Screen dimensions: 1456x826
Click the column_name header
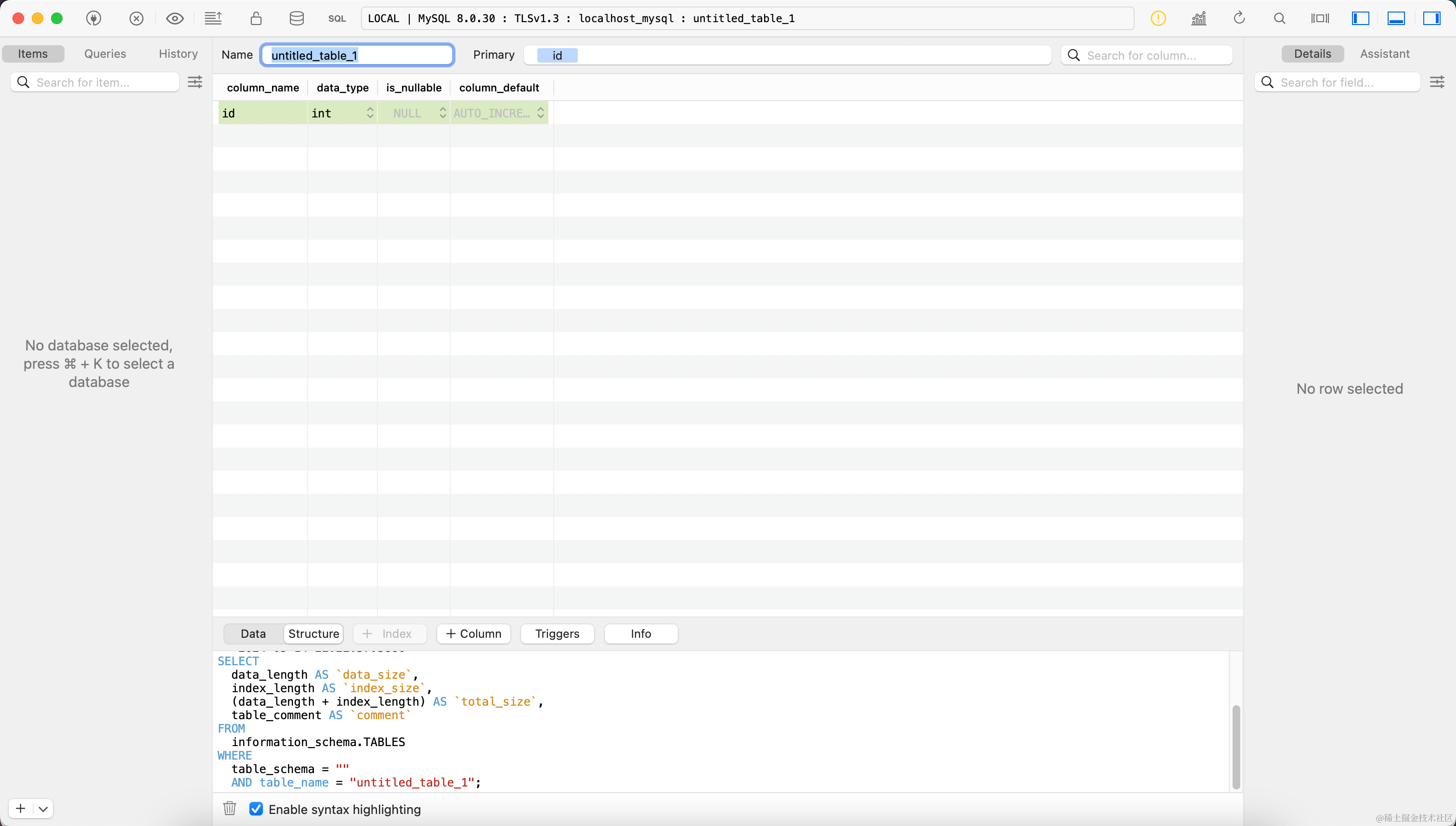pyautogui.click(x=263, y=88)
